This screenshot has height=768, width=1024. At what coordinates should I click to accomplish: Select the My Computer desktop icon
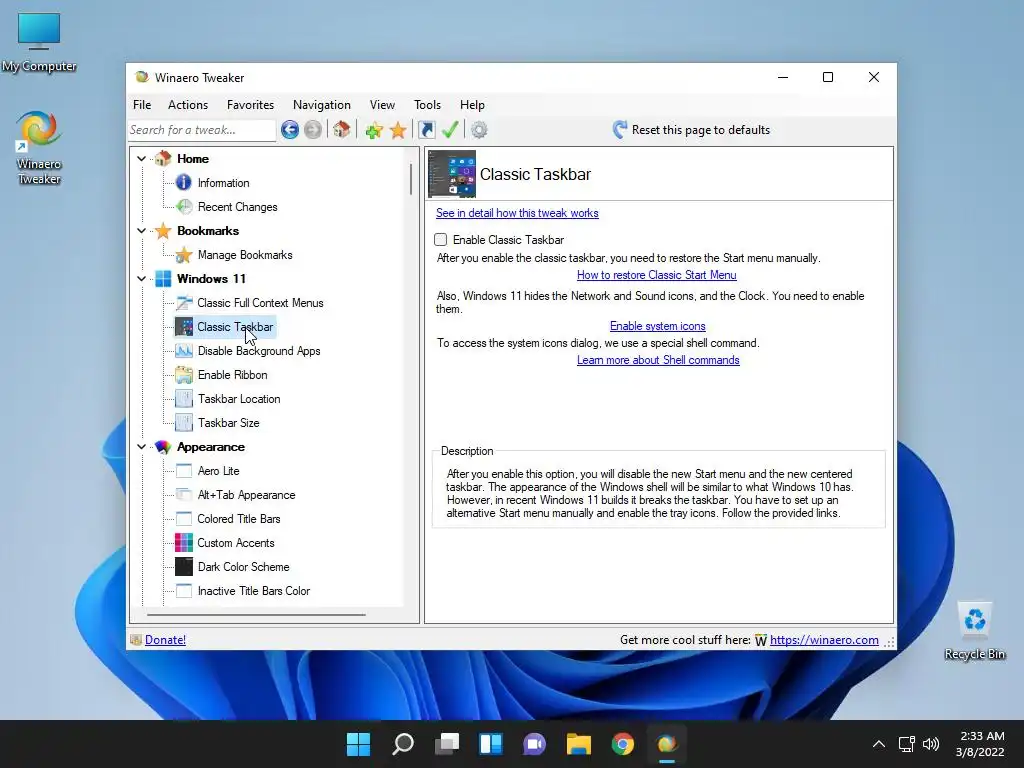39,42
